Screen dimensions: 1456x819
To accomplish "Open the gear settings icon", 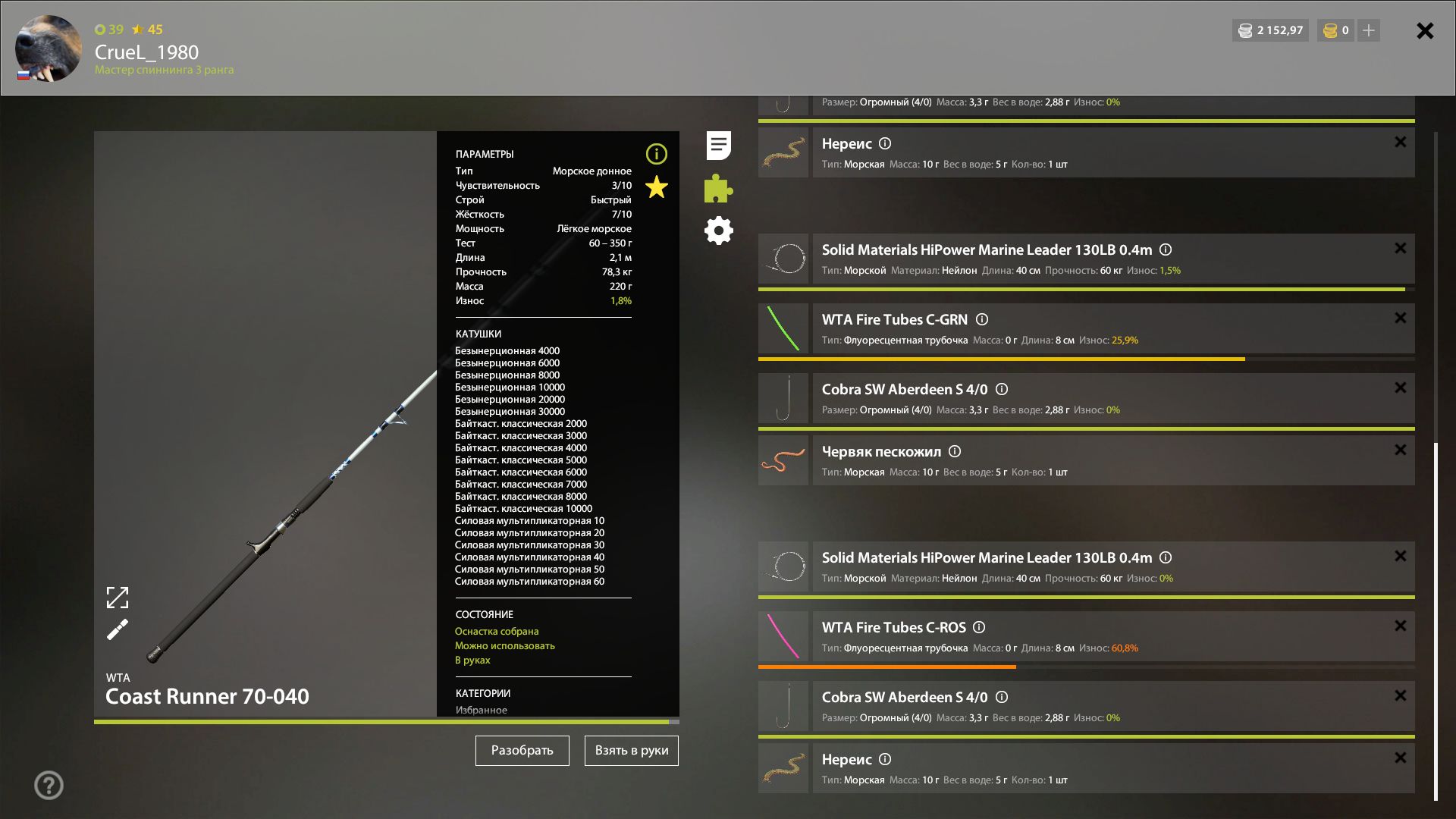I will point(718,231).
